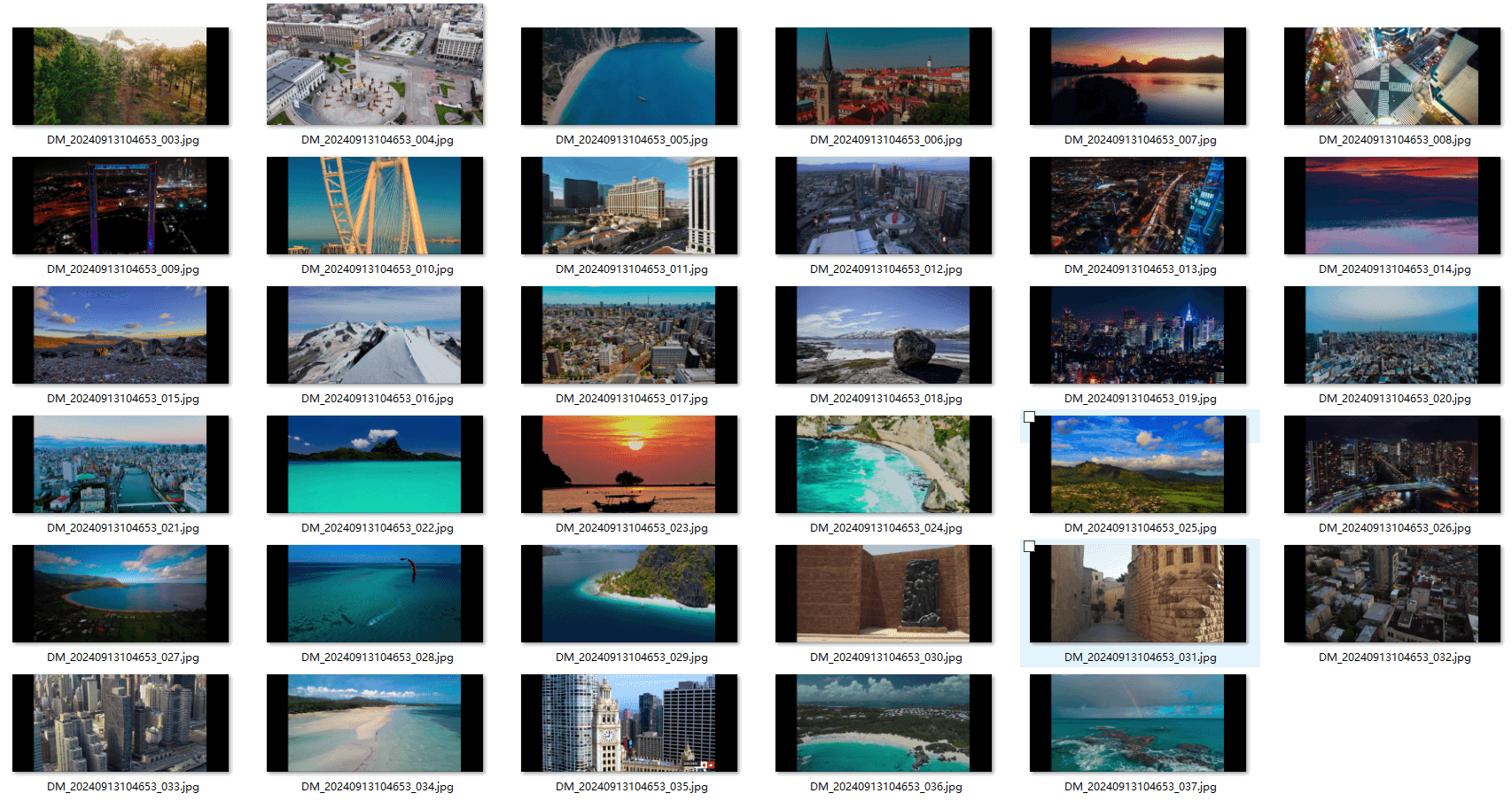Viewport: 1512px width, 809px height.
Task: Click file name DM_20240913104653_026.jpg
Action: click(1395, 528)
